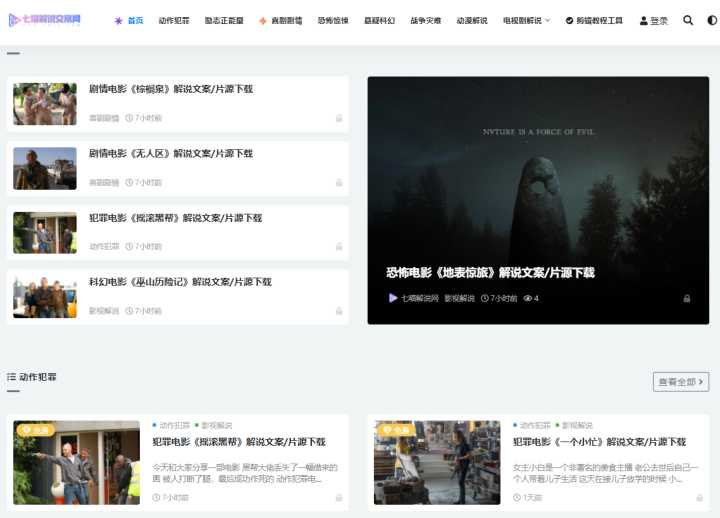
Task: Click orange badge on 《摇滚黑帮》 card image
Action: point(35,430)
